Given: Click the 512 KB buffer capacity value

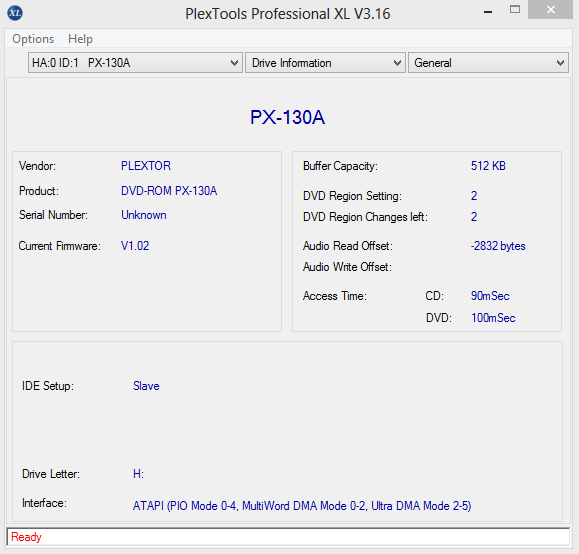Looking at the screenshot, I should tap(488, 166).
